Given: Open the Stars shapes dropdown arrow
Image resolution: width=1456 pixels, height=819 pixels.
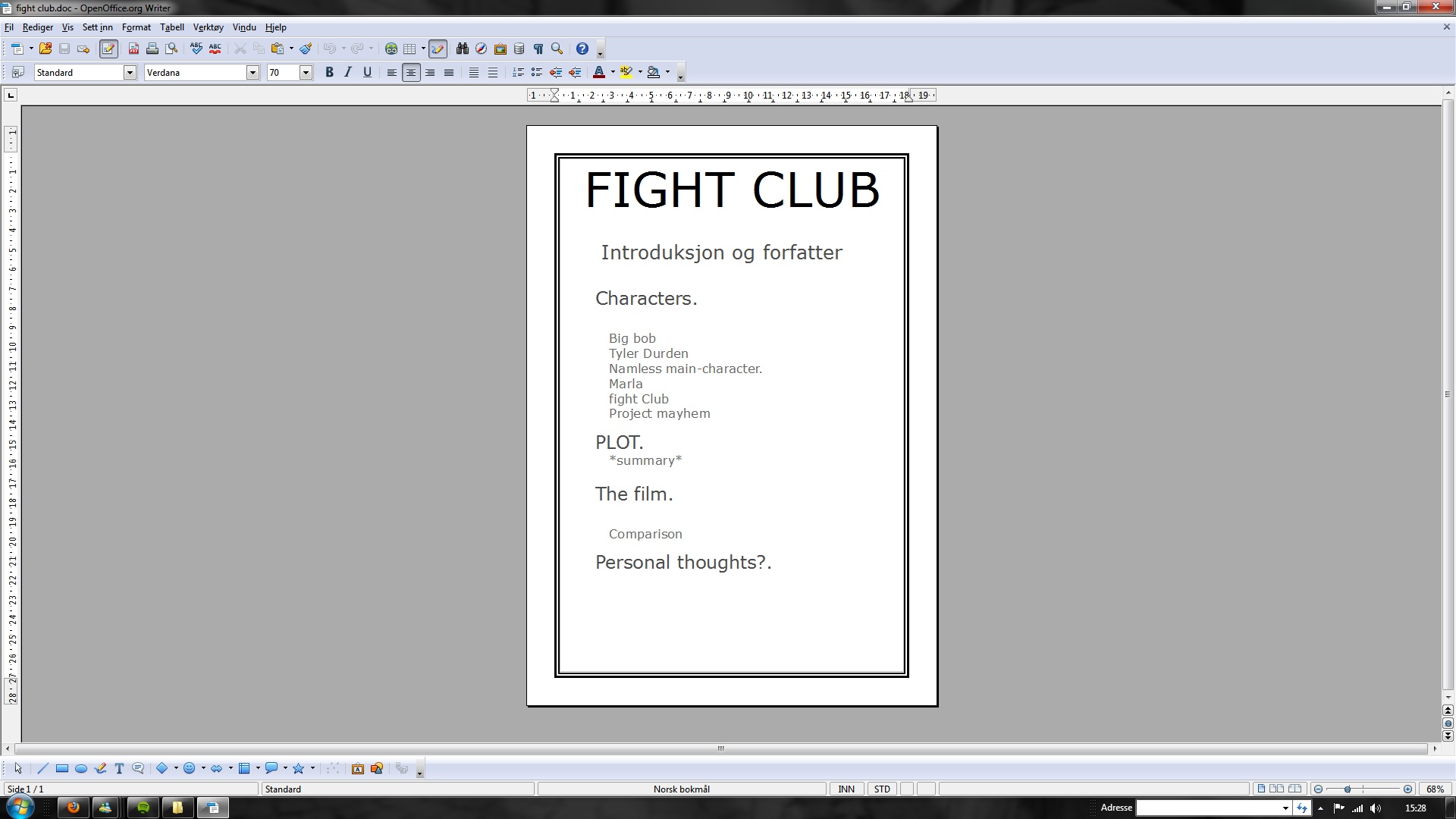Looking at the screenshot, I should point(312,768).
